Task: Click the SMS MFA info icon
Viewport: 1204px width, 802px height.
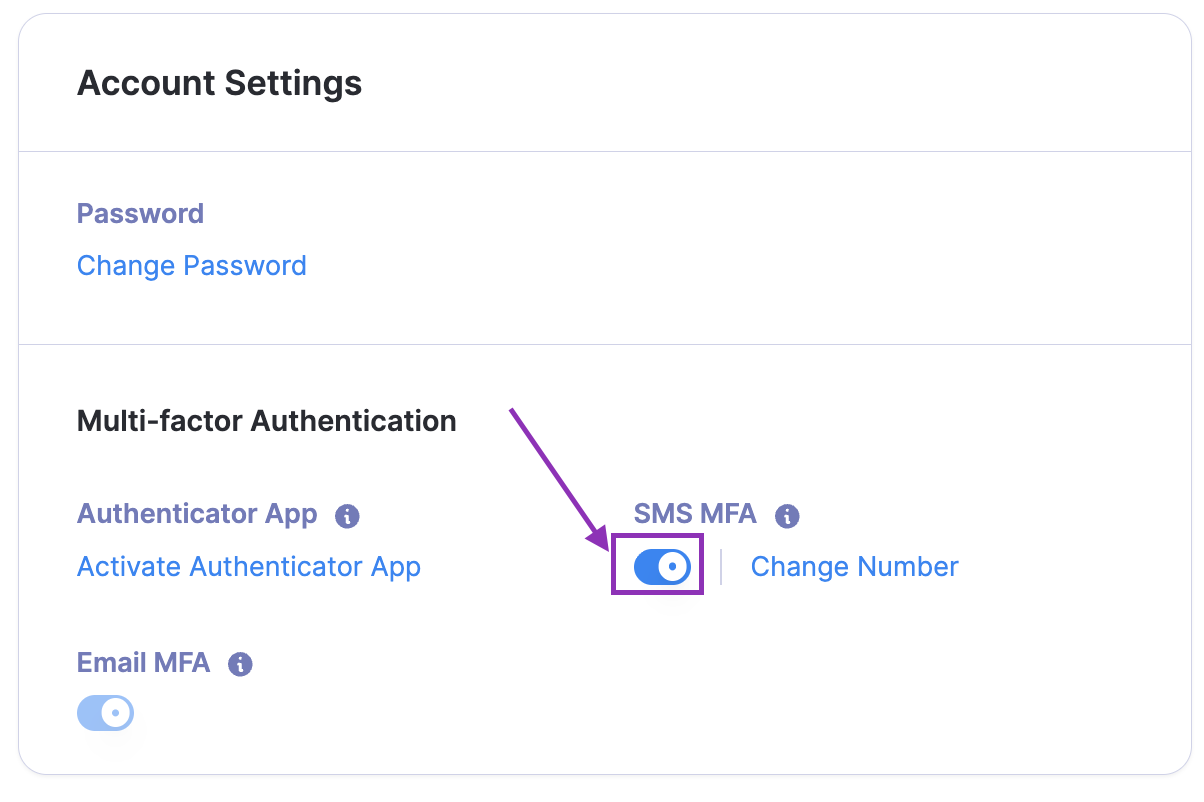Action: tap(788, 516)
